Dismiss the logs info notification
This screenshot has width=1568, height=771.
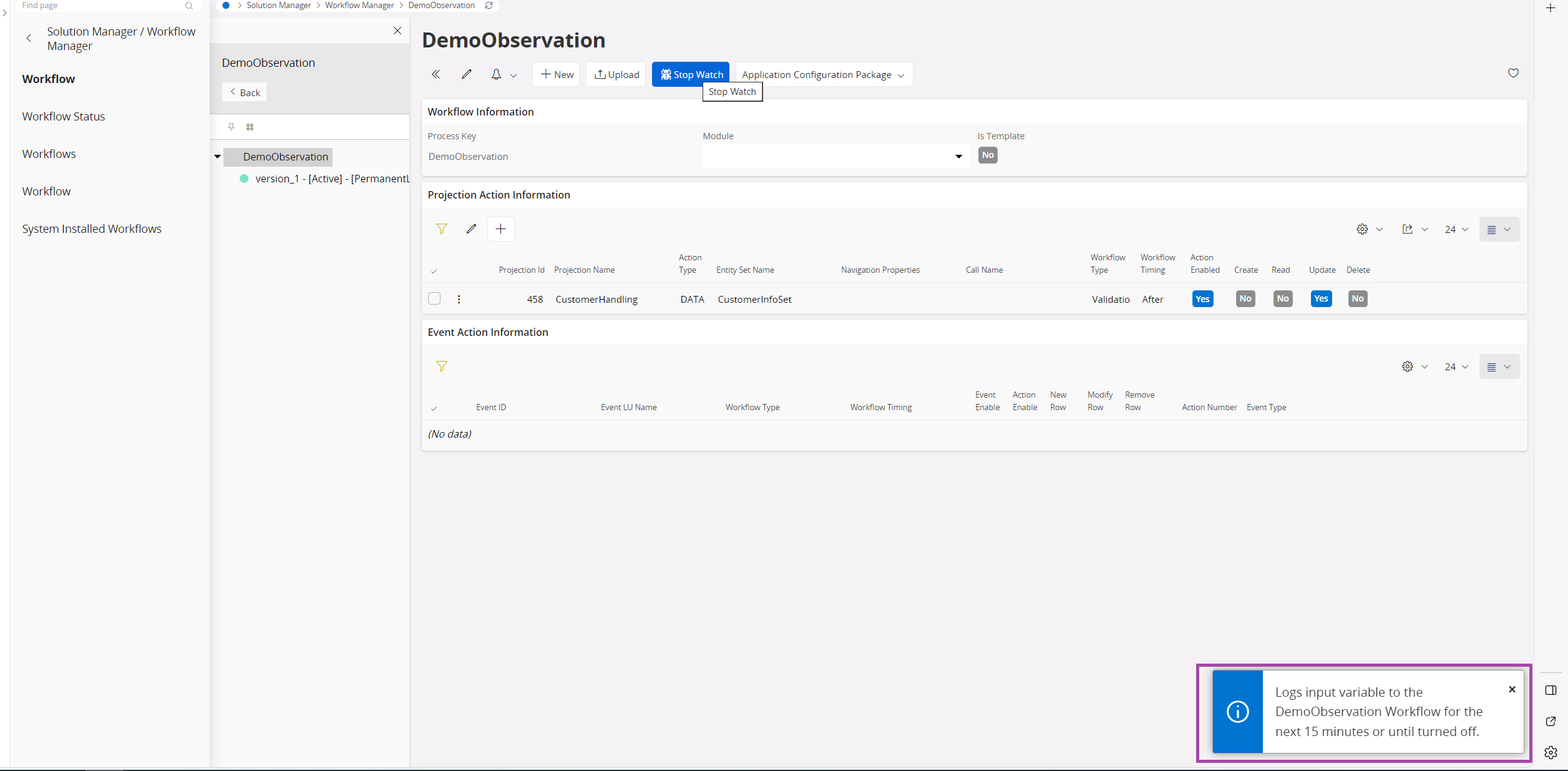(1511, 689)
